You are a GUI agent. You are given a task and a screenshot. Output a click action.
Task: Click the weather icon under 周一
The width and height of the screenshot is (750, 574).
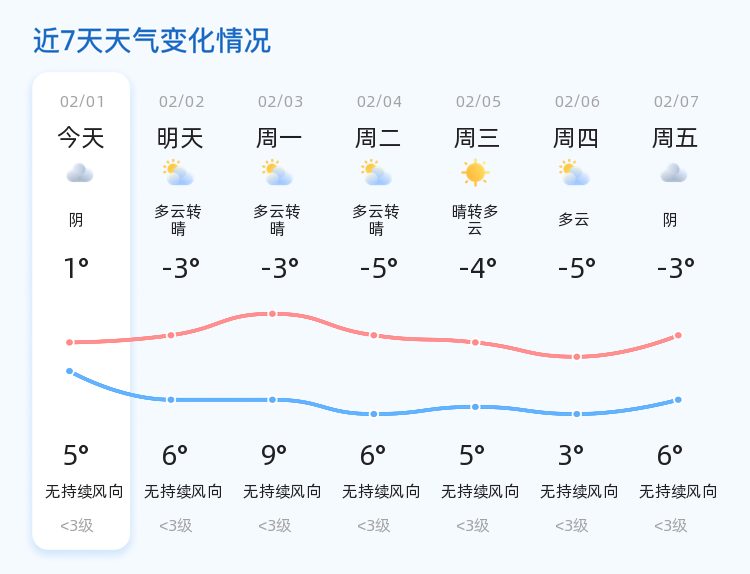tap(277, 173)
